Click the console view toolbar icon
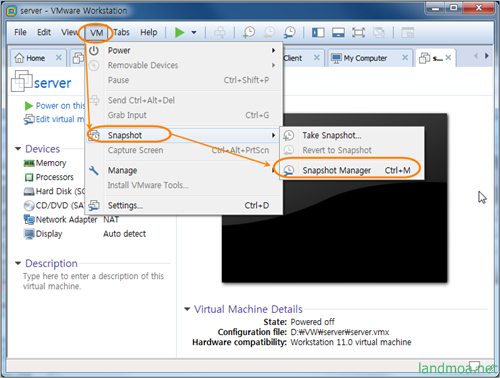Viewport: 500px width, 378px height. 407,33
